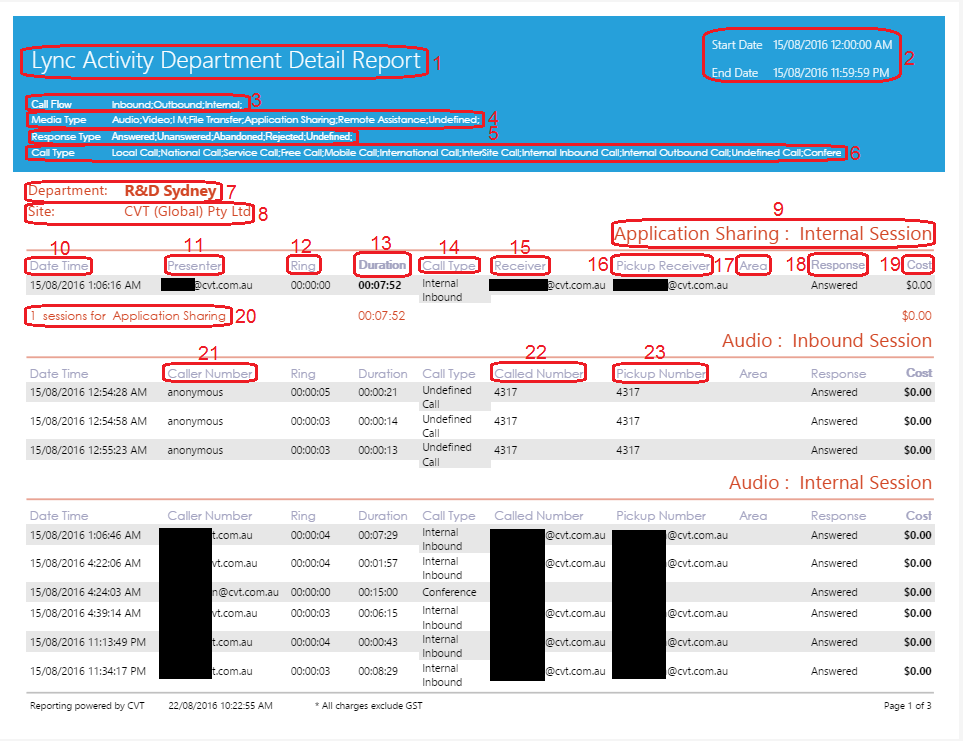Screen dimensions: 963x741
Task: Select the 15/08/2016 4:39:14 AM row date
Action: point(85,613)
